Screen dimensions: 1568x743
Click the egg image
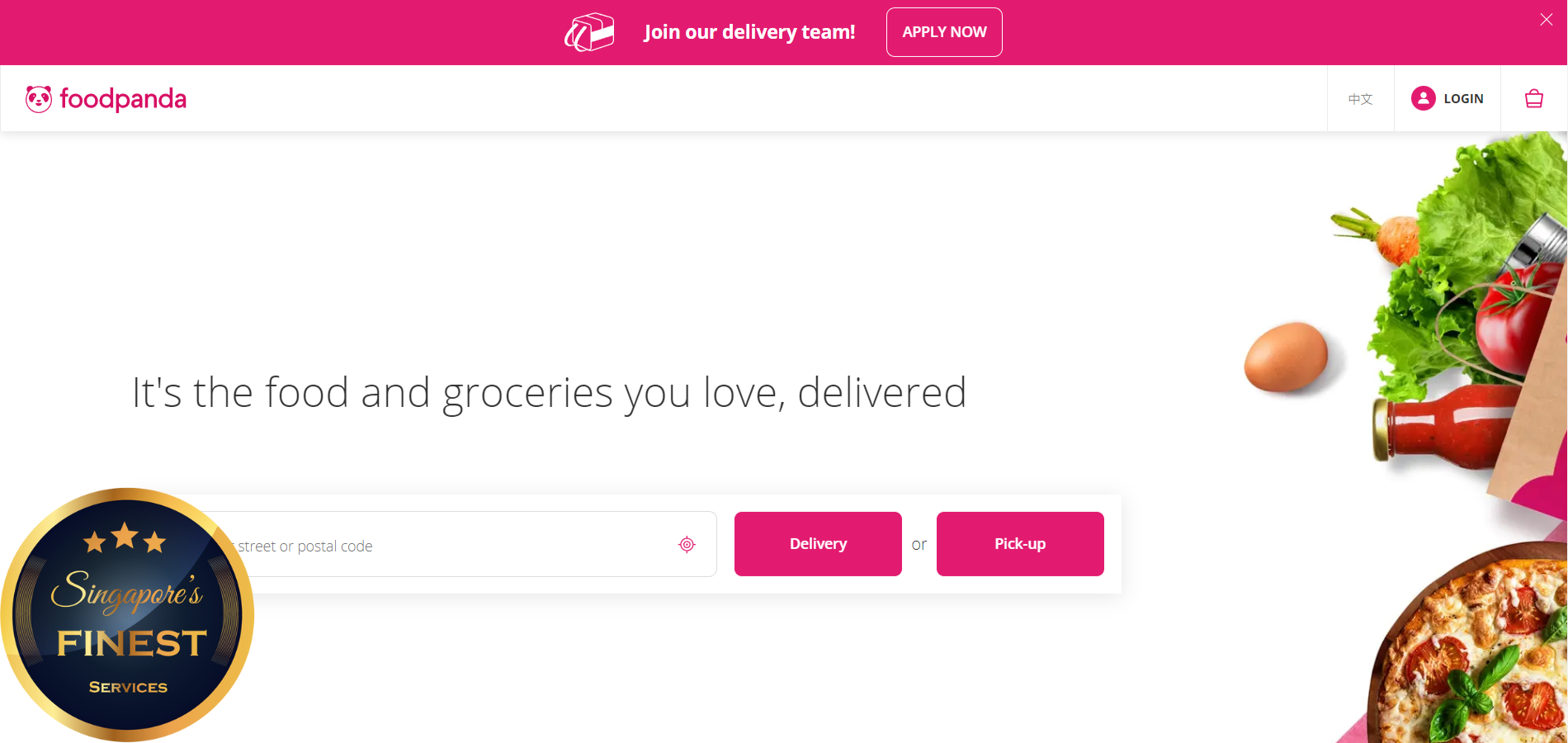pyautogui.click(x=1286, y=357)
